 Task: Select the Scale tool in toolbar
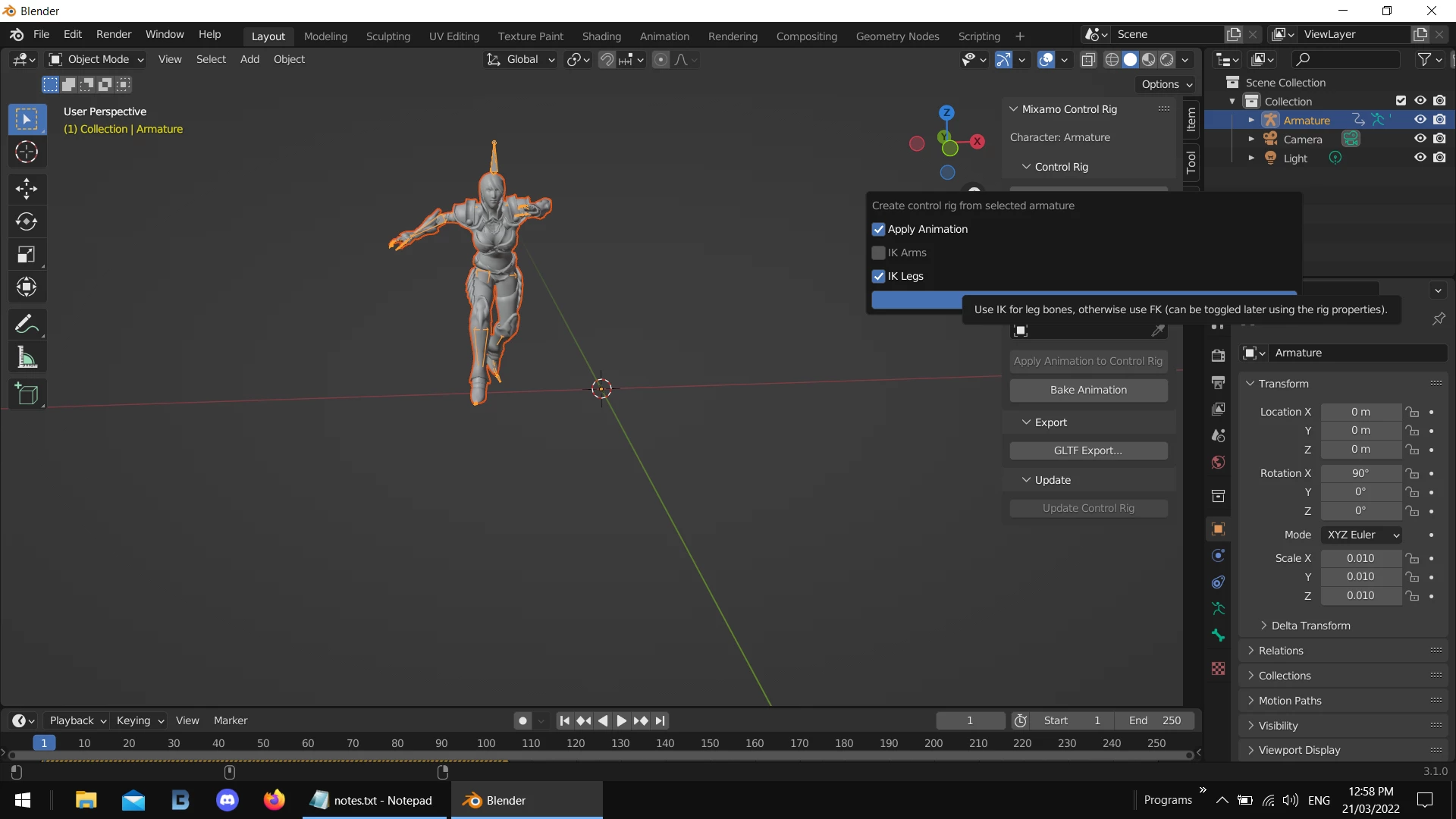click(27, 255)
